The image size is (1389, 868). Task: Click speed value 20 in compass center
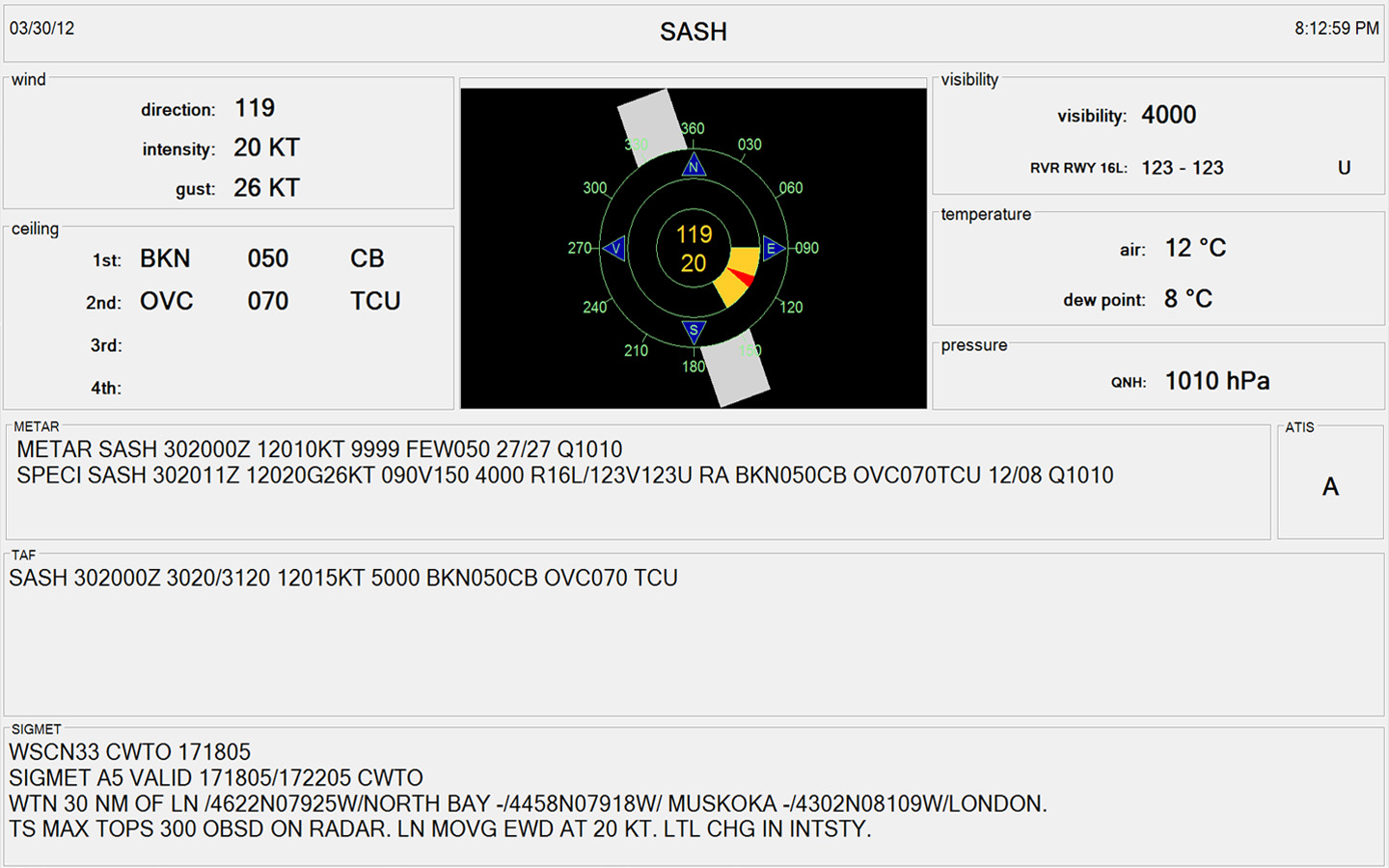click(x=694, y=263)
